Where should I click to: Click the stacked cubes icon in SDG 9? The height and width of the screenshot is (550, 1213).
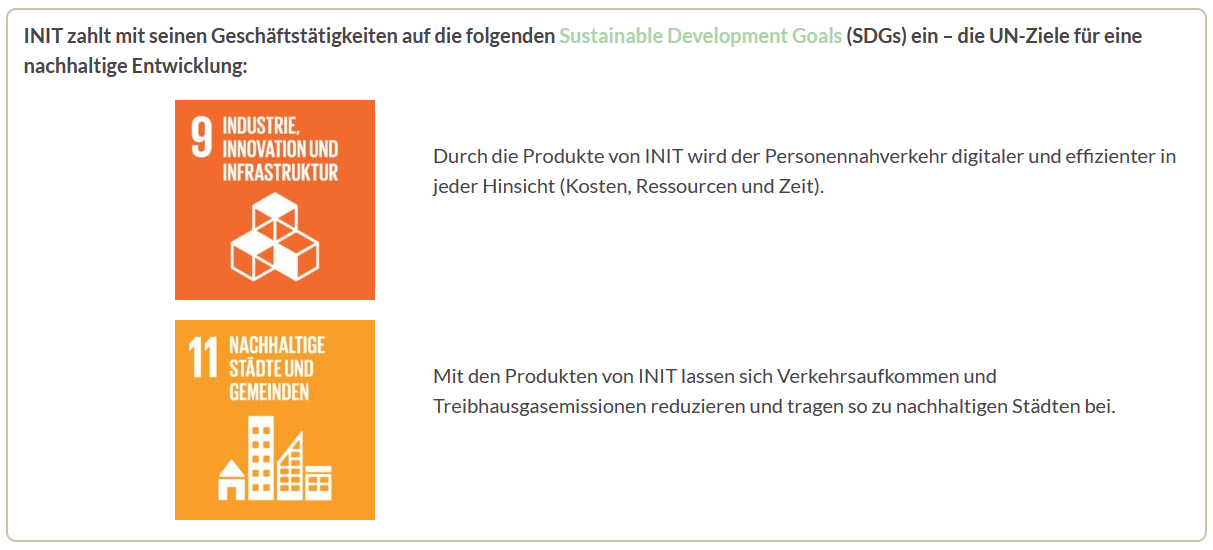click(275, 237)
